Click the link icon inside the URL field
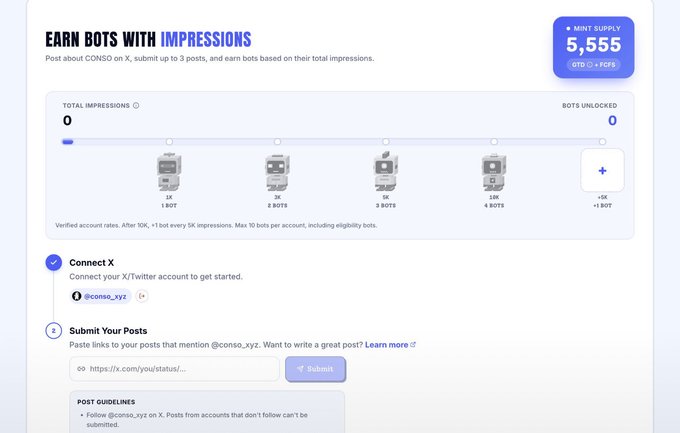Image resolution: width=680 pixels, height=433 pixels. point(81,369)
